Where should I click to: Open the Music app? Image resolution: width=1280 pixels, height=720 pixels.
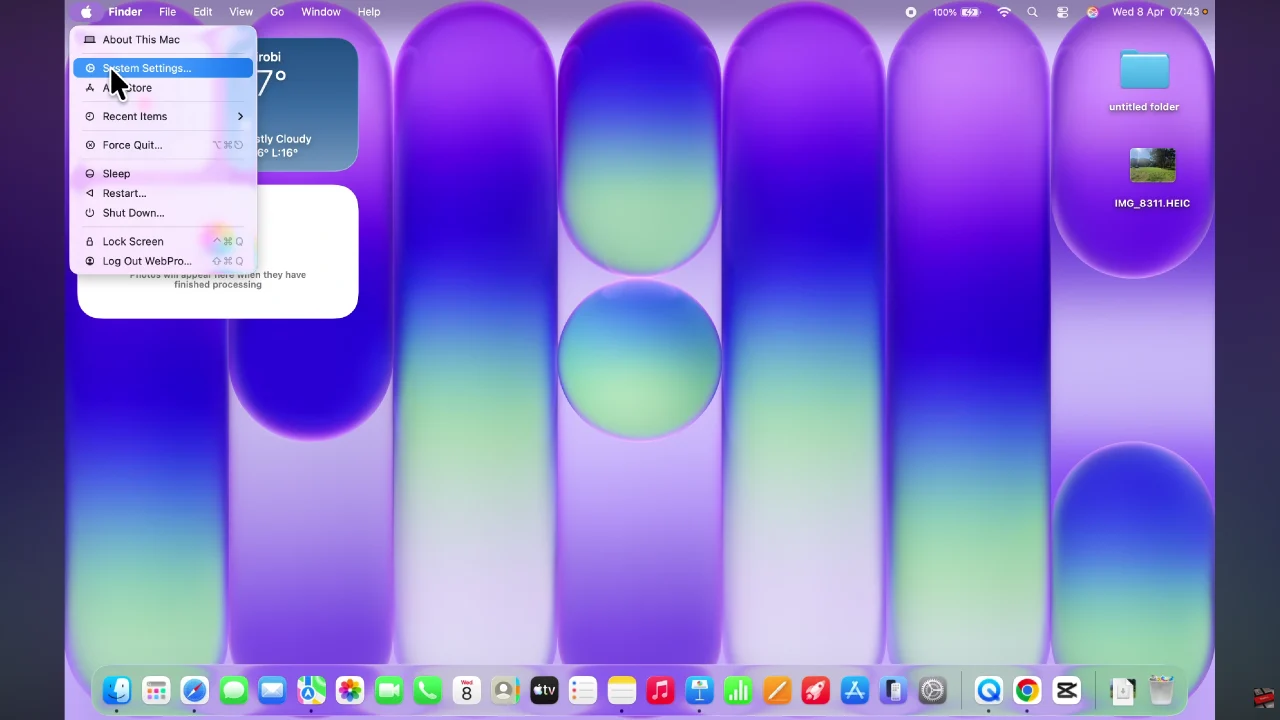660,690
